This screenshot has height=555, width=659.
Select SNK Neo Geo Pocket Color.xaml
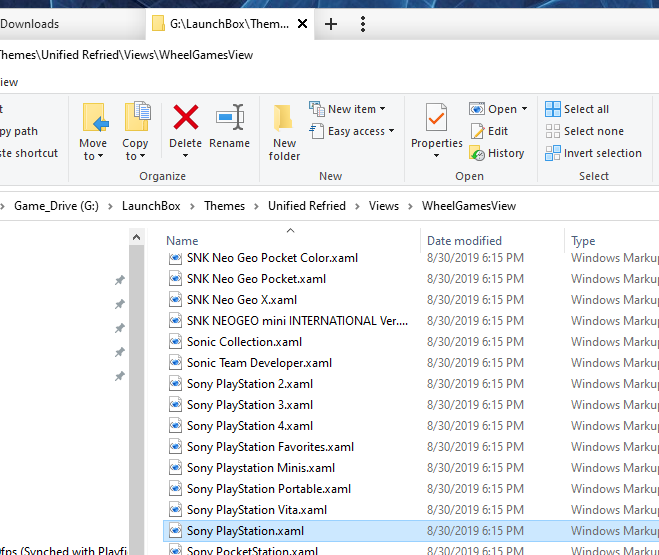272,258
